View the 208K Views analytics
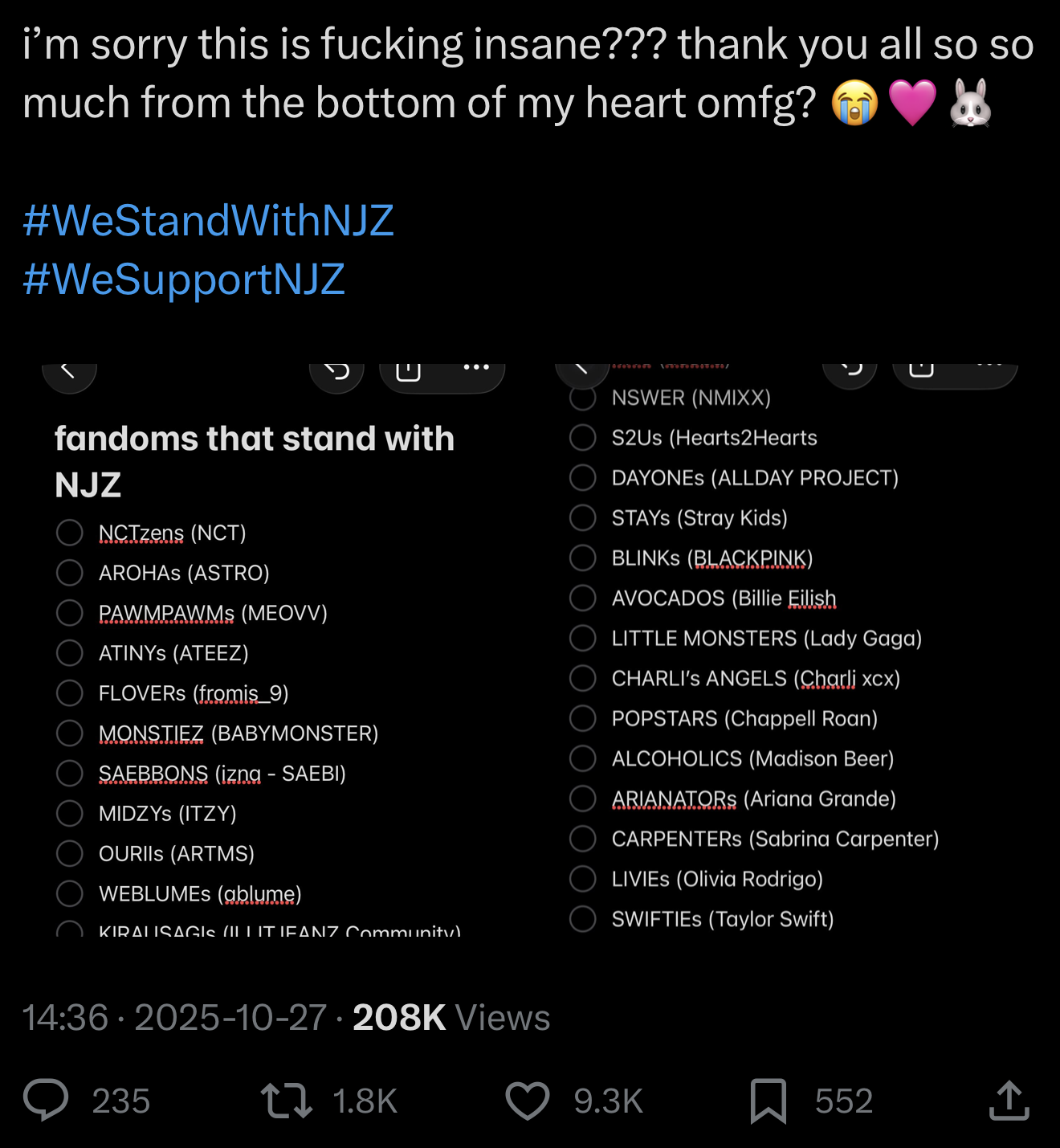1060x1148 pixels. (x=451, y=1018)
